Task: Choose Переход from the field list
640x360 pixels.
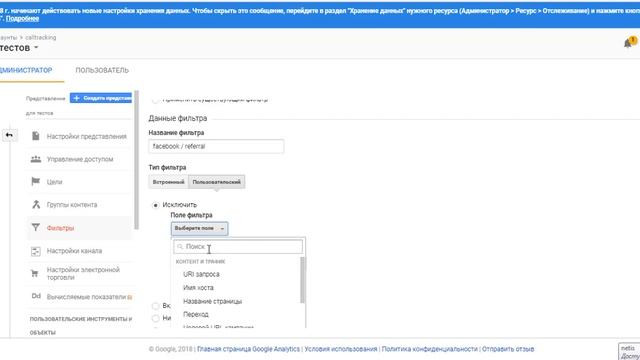Action: coord(196,314)
